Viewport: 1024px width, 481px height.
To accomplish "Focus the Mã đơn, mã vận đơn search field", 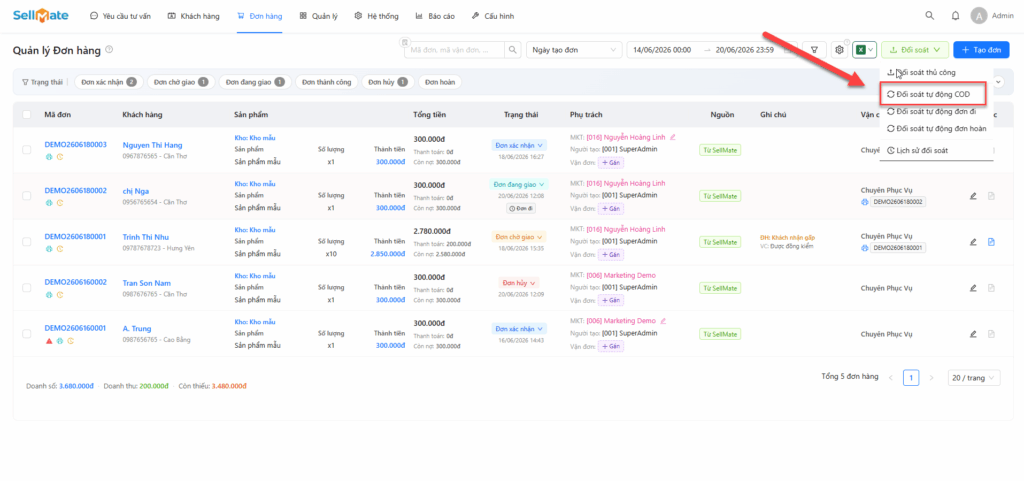I will point(456,50).
